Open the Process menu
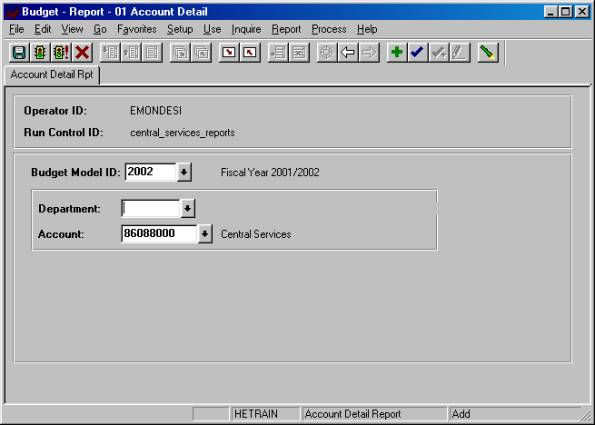 coord(329,29)
